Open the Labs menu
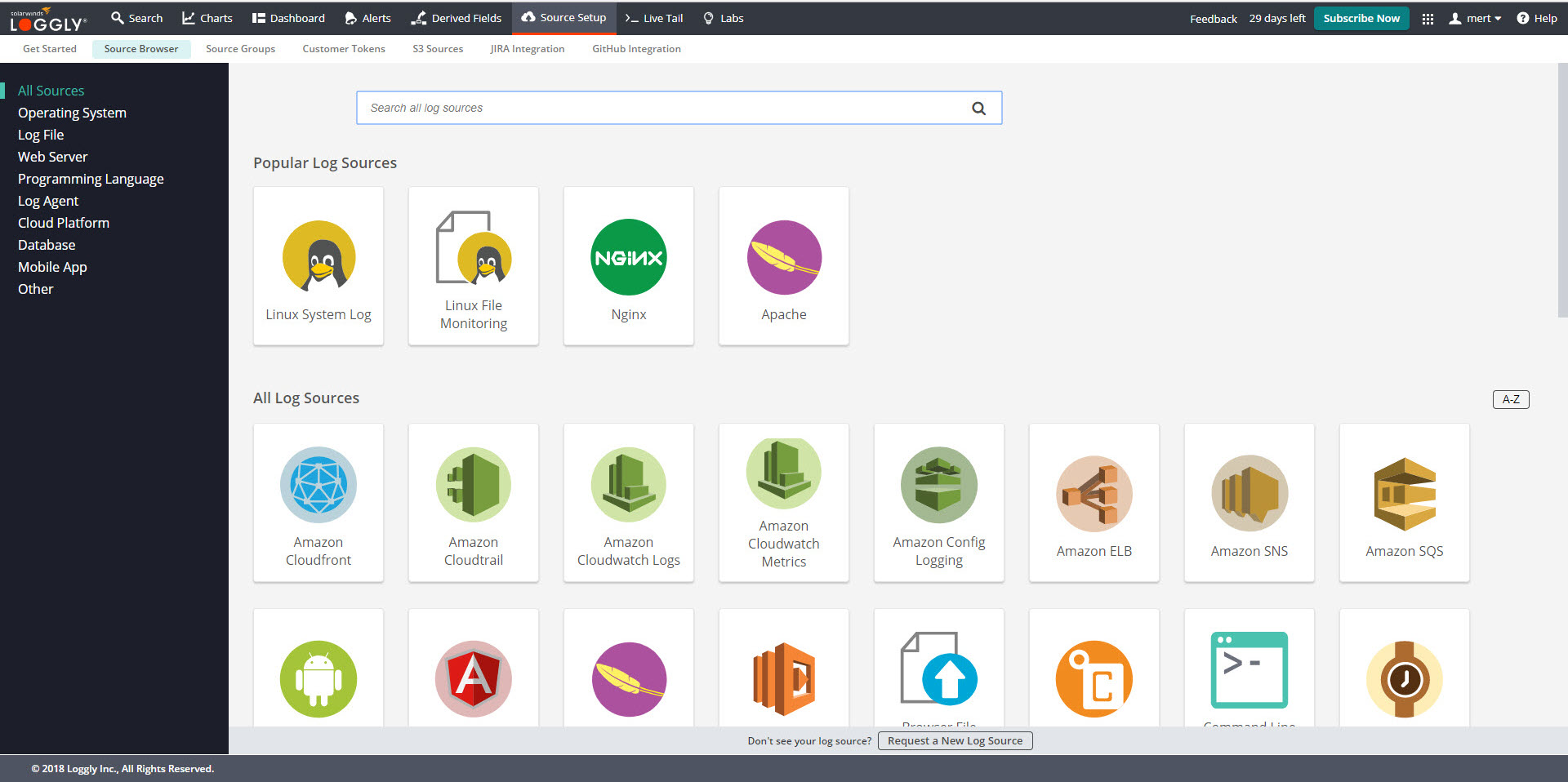The height and width of the screenshot is (782, 1568). click(x=724, y=18)
